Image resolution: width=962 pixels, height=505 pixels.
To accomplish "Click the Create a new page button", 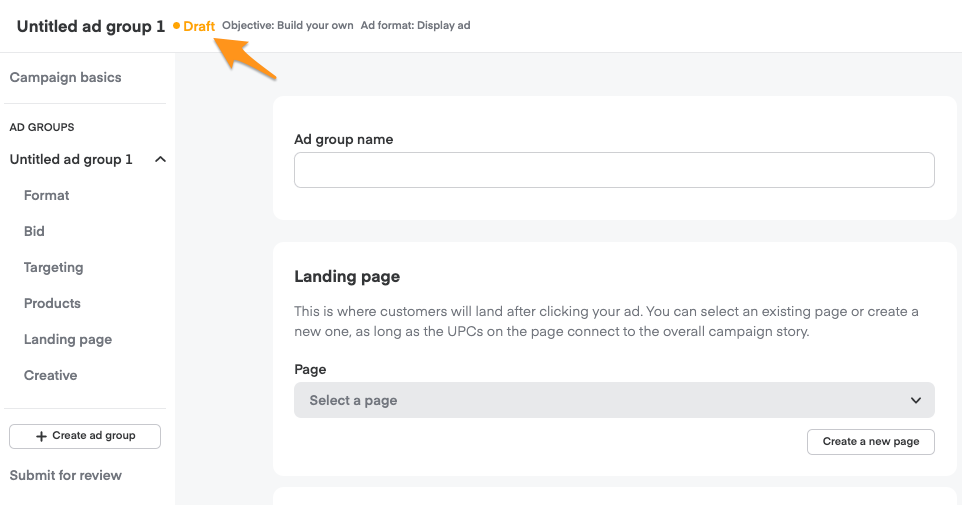I will tap(870, 441).
